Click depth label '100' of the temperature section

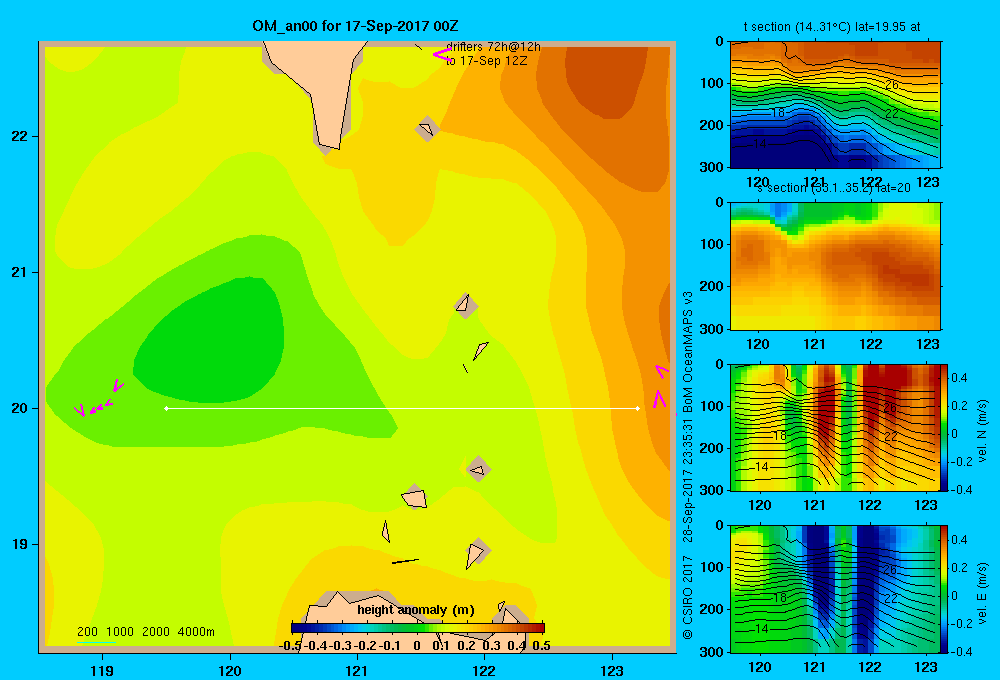coord(711,83)
